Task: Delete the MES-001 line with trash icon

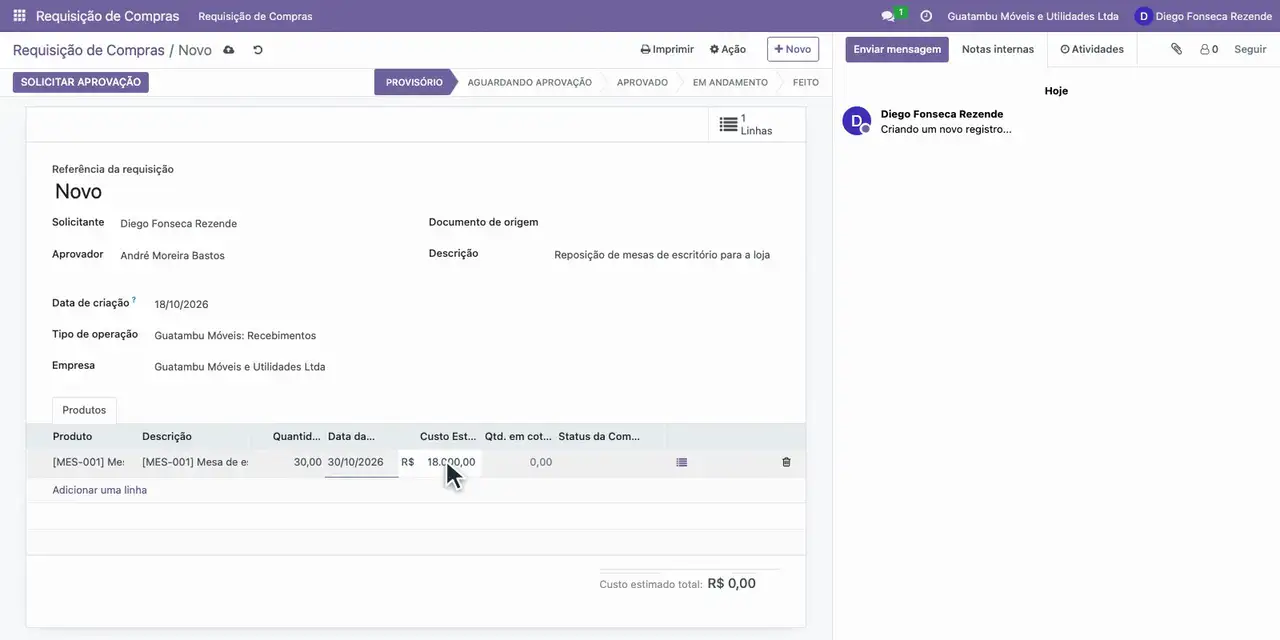Action: (786, 462)
